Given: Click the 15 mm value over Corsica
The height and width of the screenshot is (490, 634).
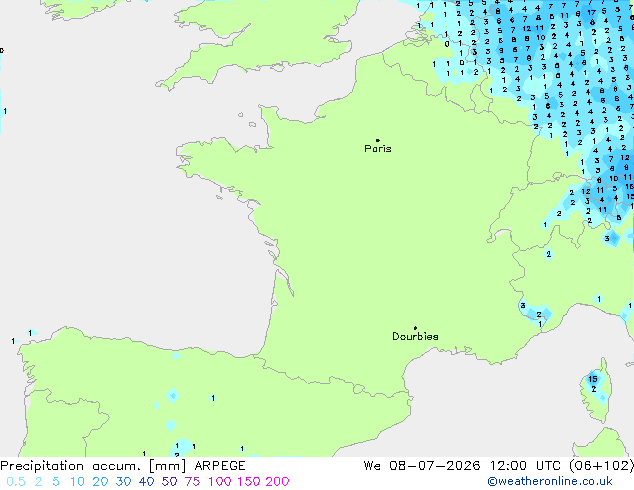Looking at the screenshot, I should click(593, 379).
